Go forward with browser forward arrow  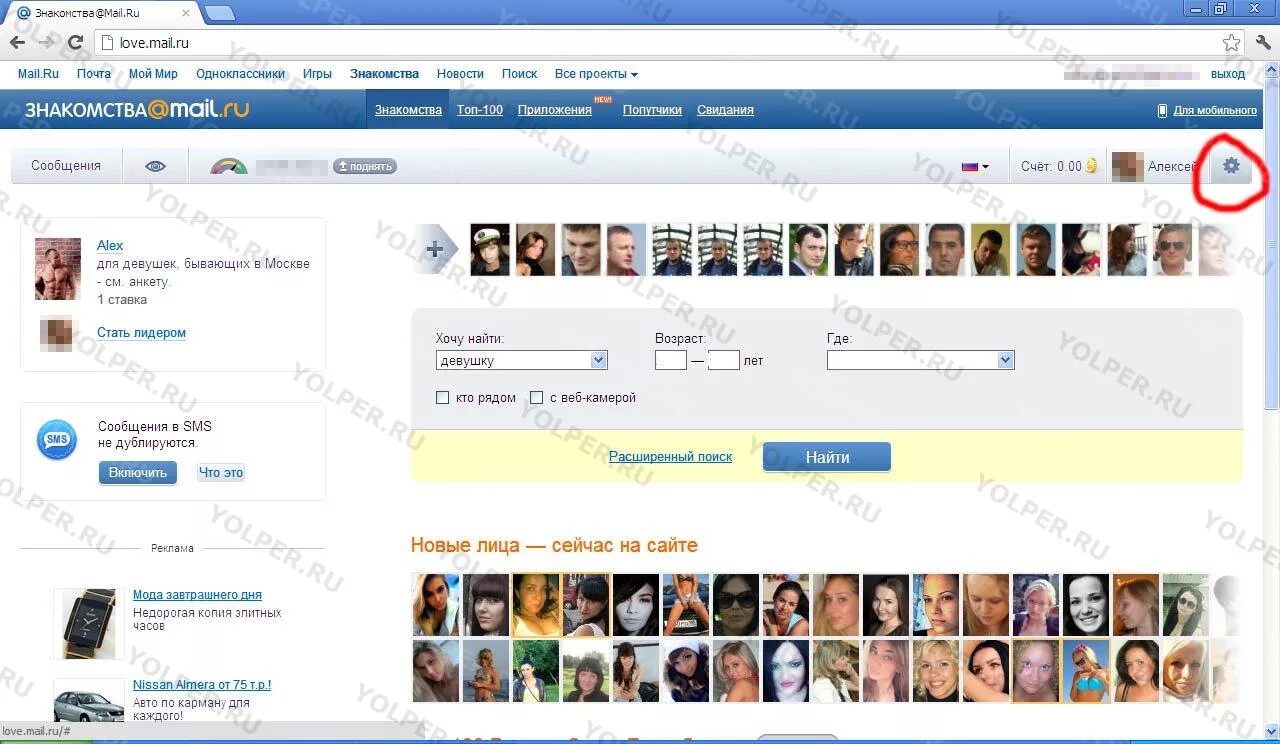pos(46,43)
